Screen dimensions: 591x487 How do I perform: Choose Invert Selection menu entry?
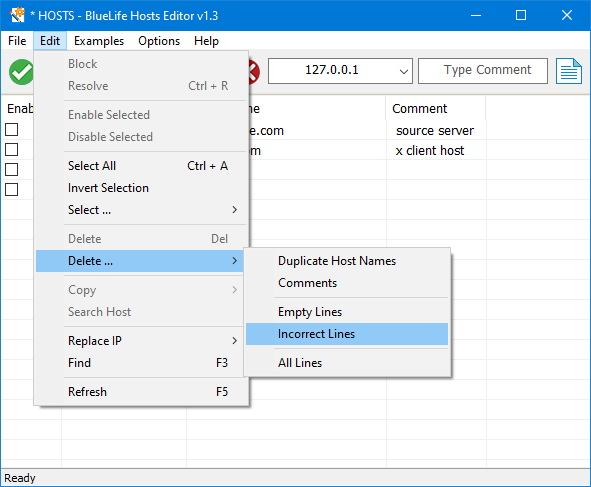[x=142, y=188]
